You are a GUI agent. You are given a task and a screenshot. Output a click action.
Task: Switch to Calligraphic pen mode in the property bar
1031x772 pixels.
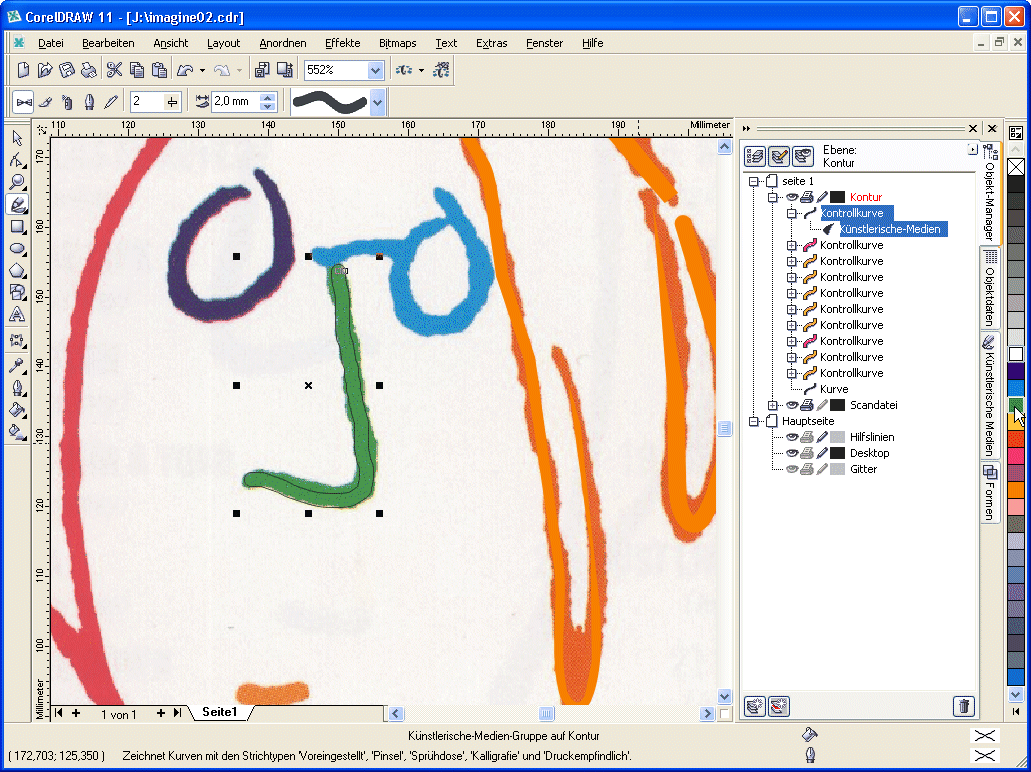(x=89, y=102)
